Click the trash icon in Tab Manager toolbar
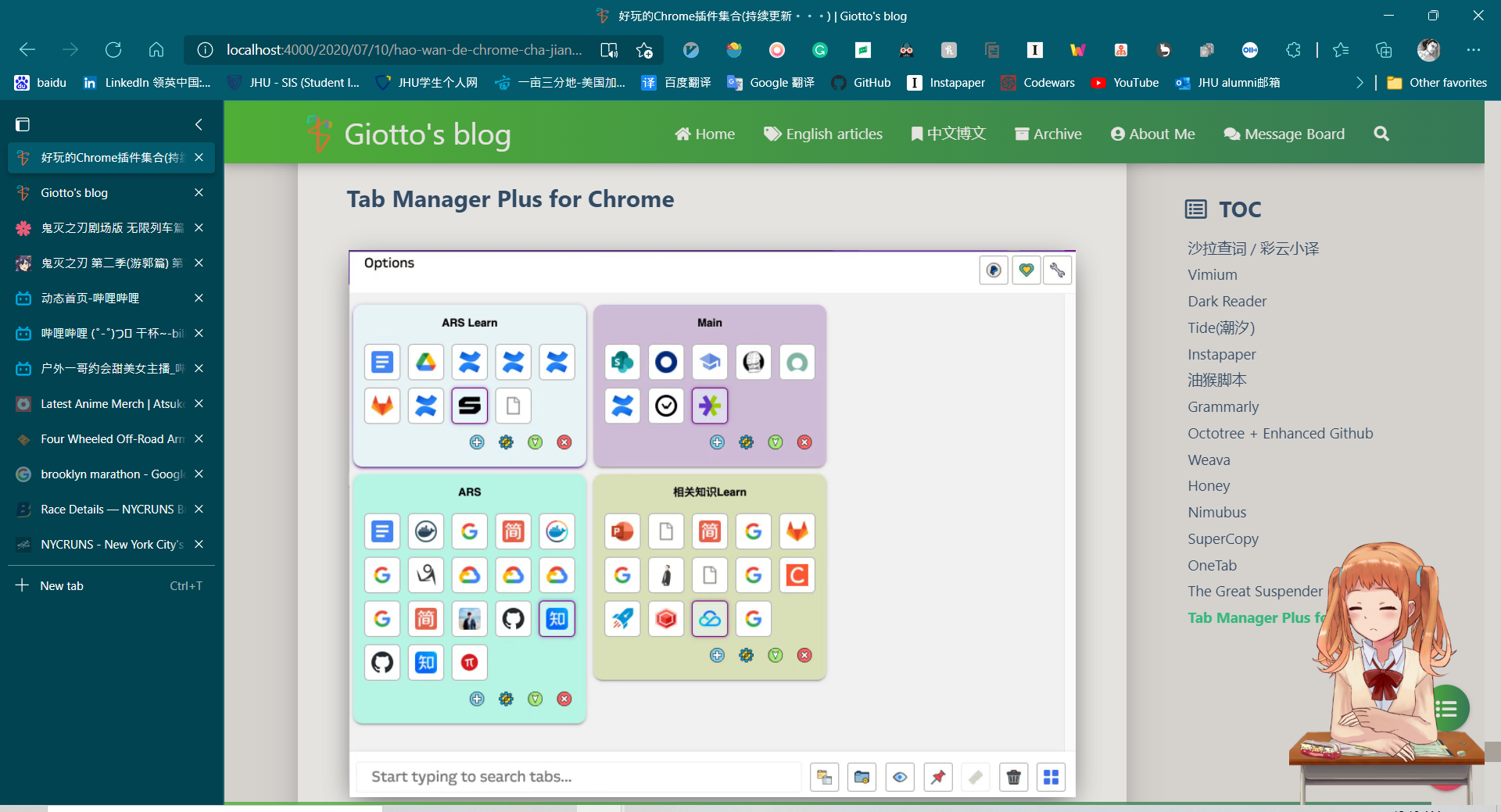The width and height of the screenshot is (1501, 812). click(x=1013, y=777)
